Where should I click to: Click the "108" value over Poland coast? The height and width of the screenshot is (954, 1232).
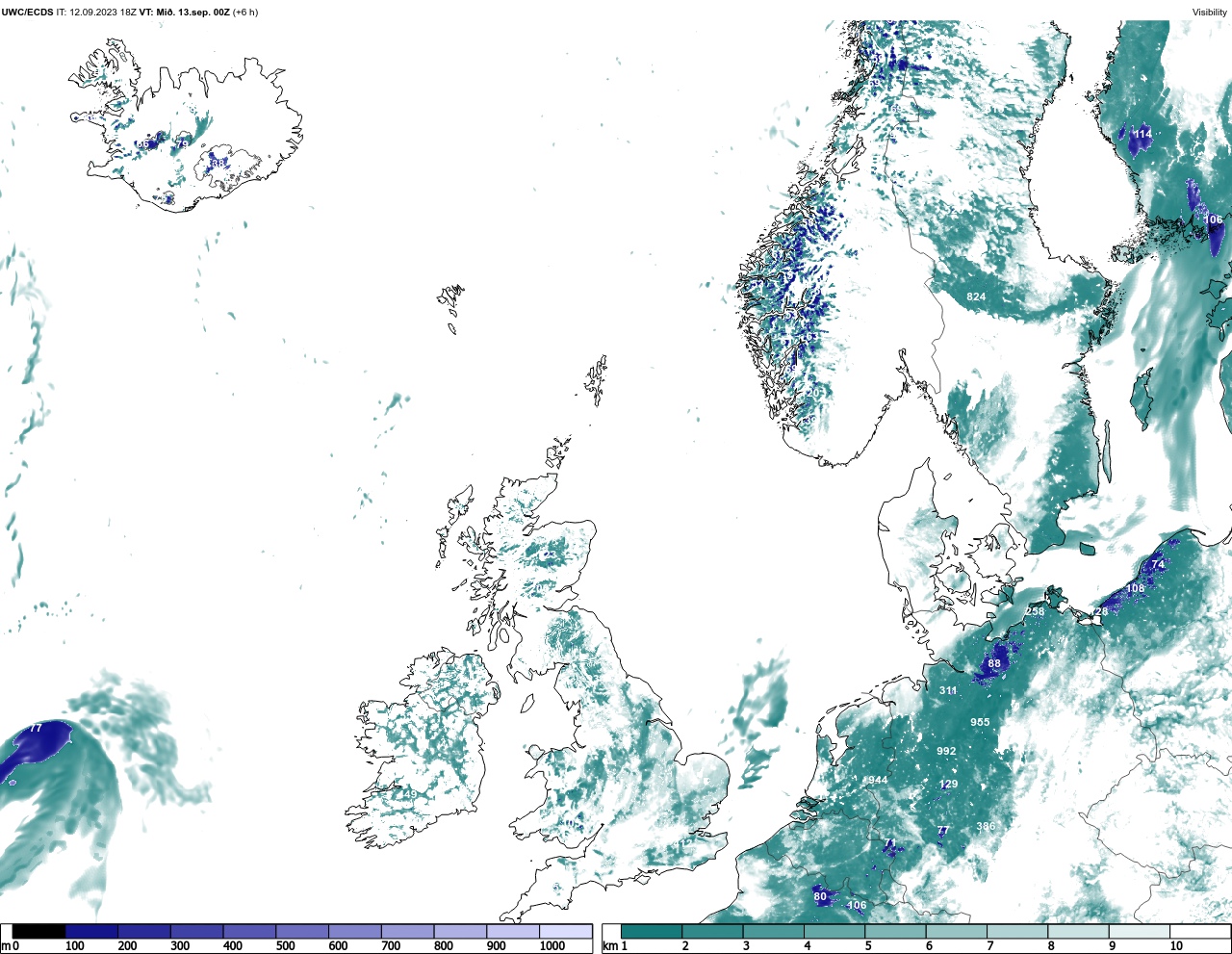[x=1135, y=588]
